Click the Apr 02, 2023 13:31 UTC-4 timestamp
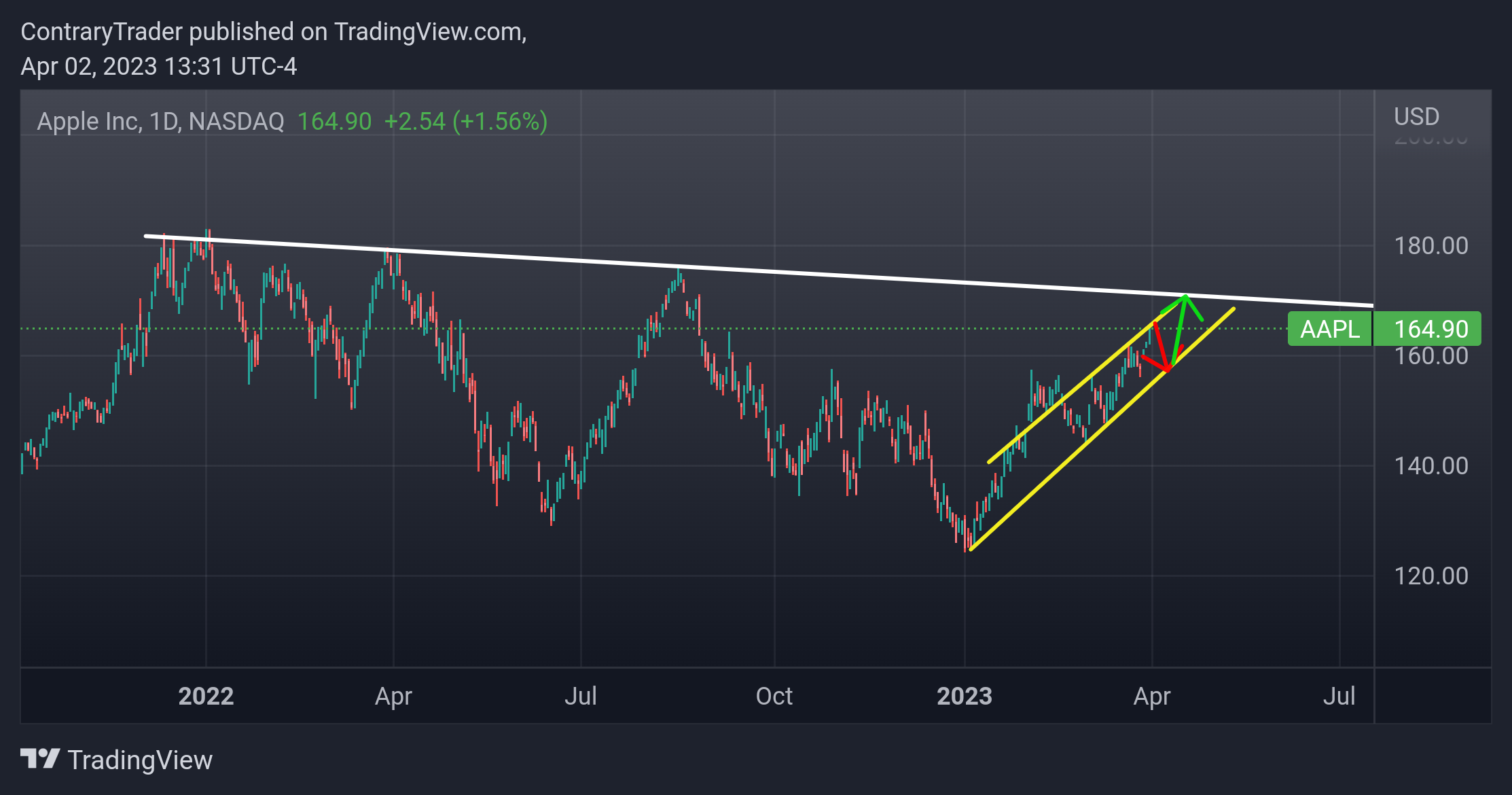Screen dimensions: 1512x795 tap(159, 67)
